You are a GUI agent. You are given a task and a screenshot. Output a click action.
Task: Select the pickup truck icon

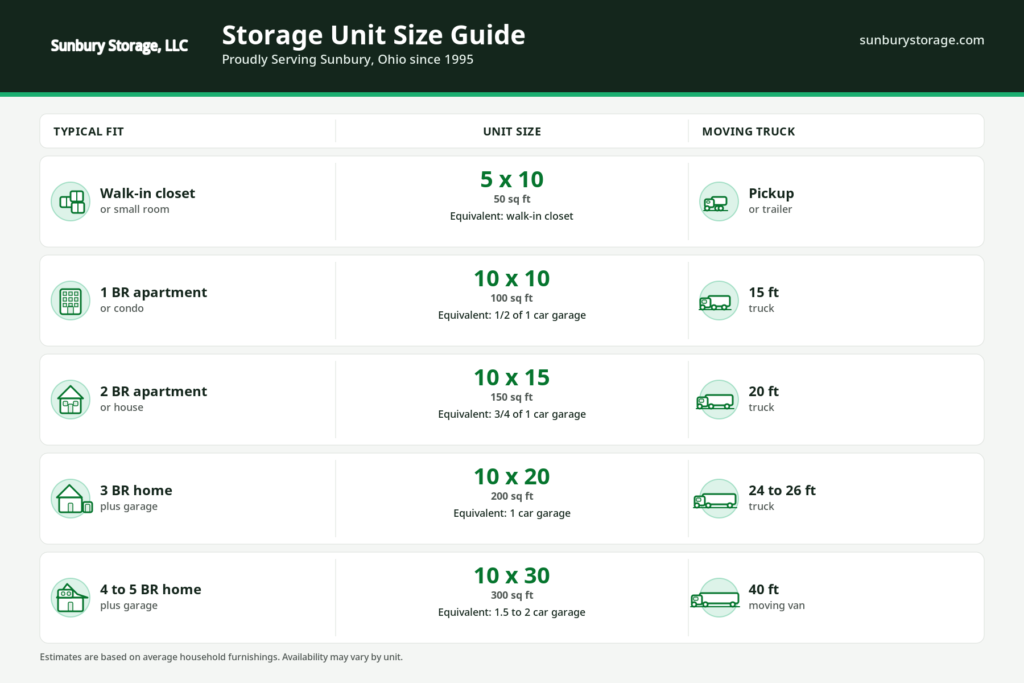coord(718,200)
